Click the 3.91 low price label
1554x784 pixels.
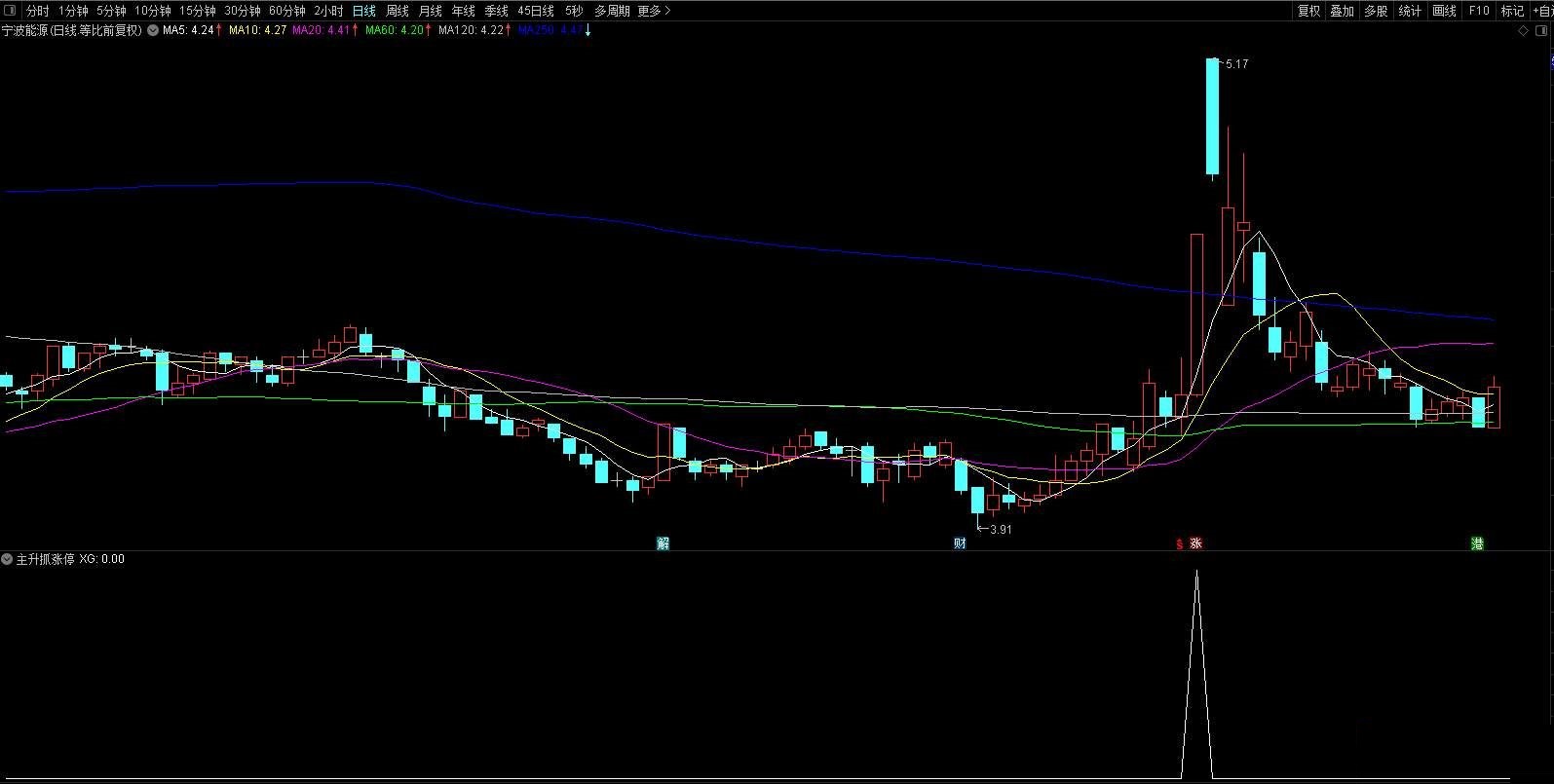click(1001, 530)
